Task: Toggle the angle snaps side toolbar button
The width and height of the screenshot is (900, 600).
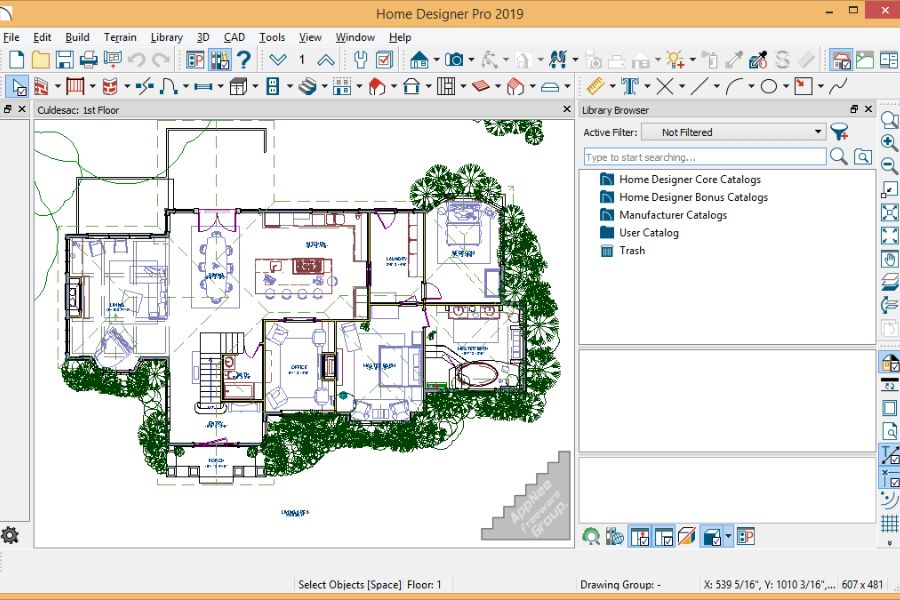Action: [889, 455]
